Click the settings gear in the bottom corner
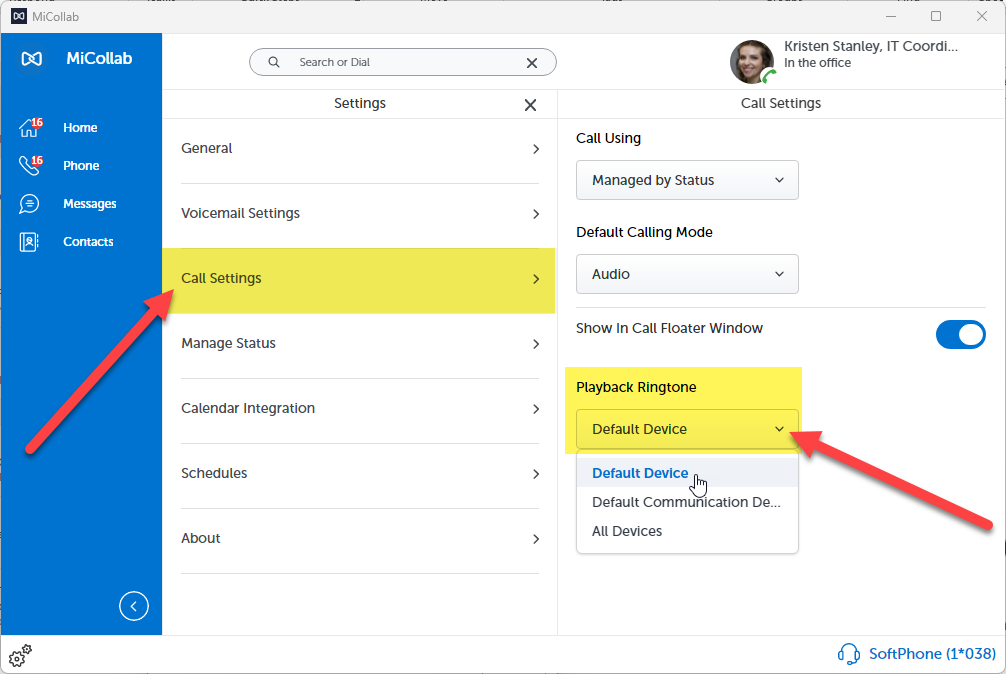 (20, 655)
